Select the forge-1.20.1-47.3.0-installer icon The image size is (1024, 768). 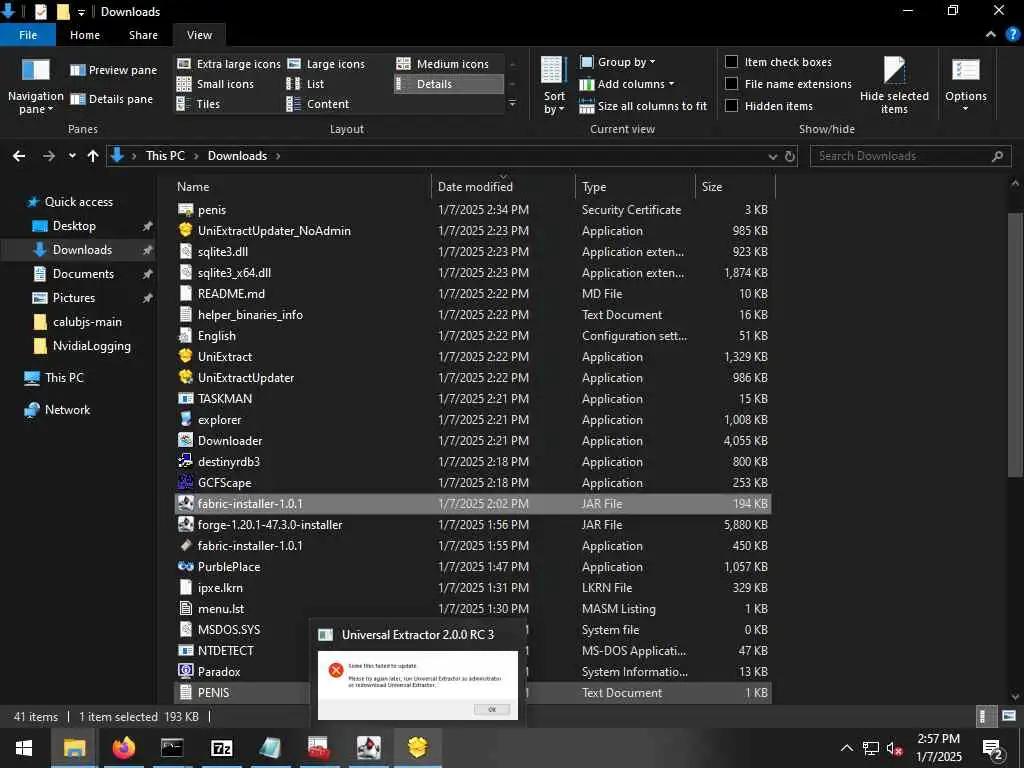185,524
